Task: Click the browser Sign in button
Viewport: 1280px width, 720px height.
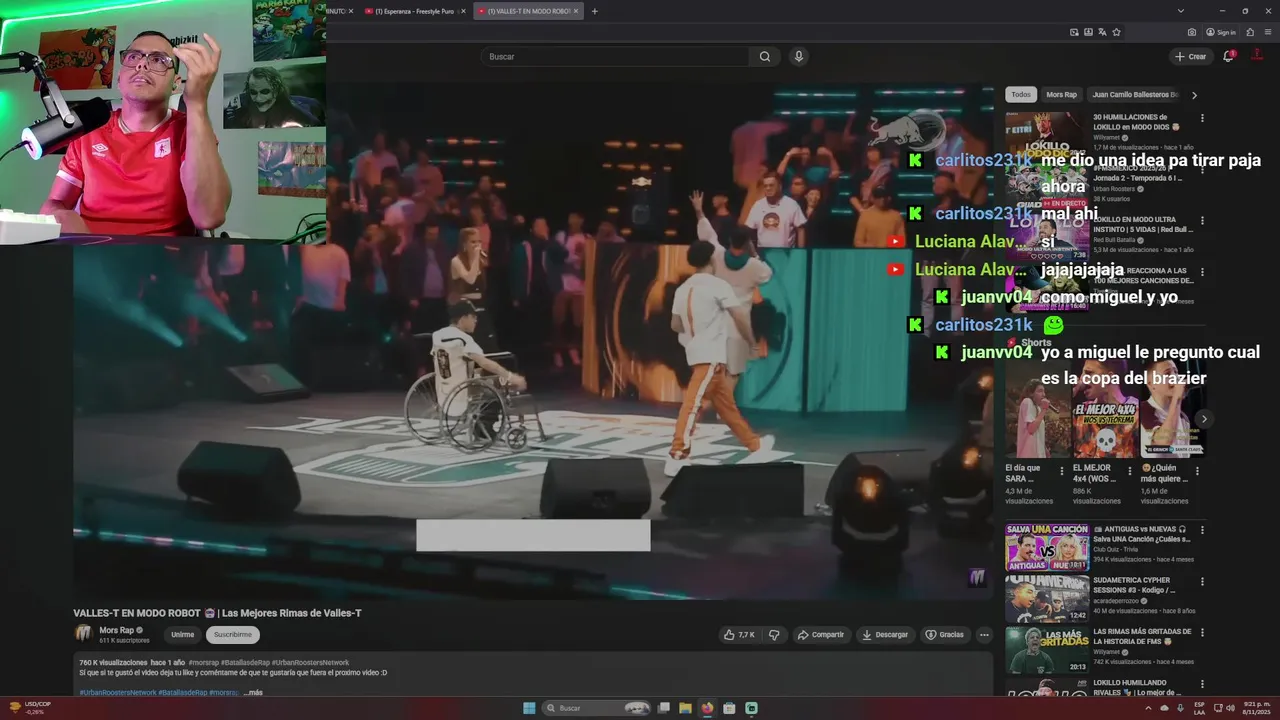Action: point(1221,32)
